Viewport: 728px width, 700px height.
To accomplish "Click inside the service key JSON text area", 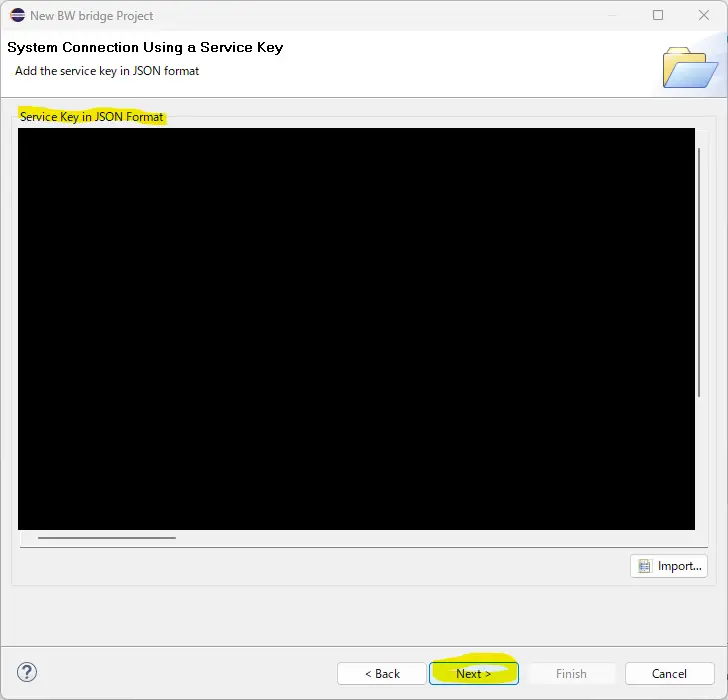I will (356, 329).
